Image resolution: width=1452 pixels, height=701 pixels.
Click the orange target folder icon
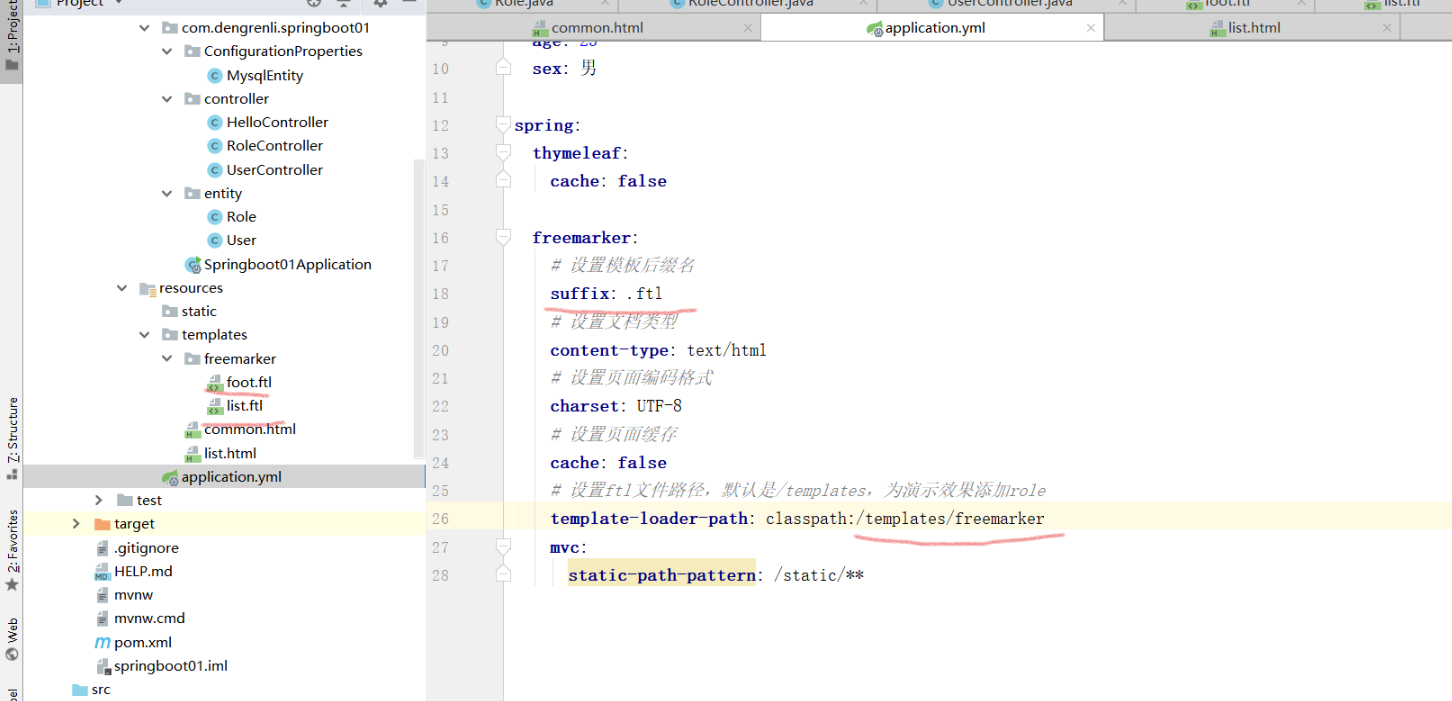tap(102, 524)
